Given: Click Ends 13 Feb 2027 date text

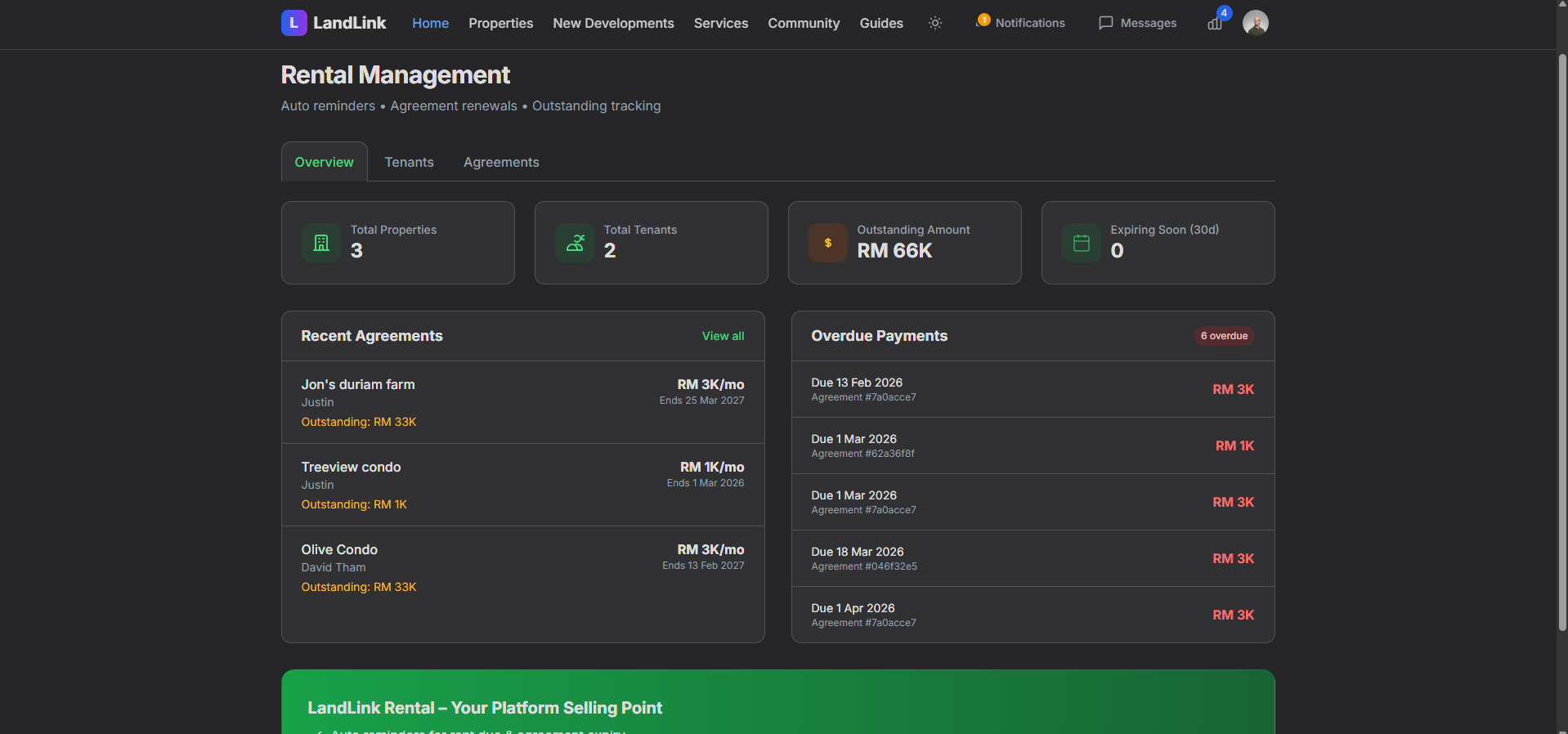Looking at the screenshot, I should coord(703,566).
